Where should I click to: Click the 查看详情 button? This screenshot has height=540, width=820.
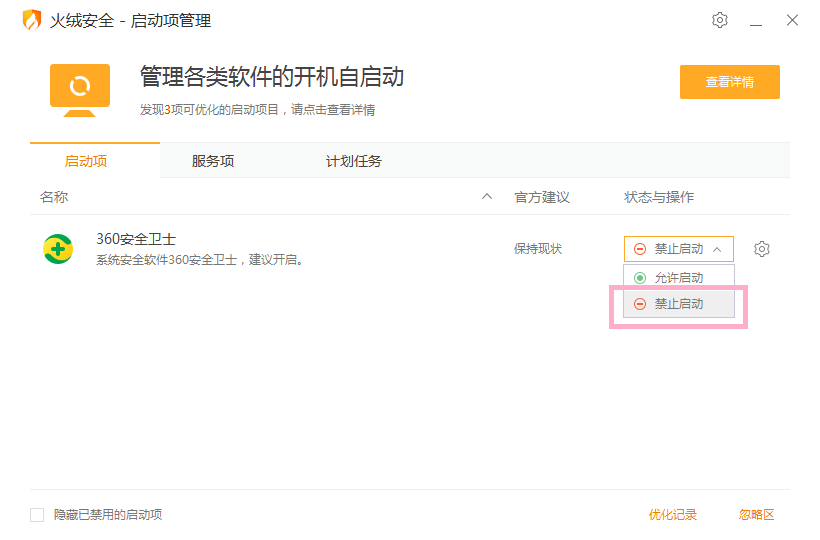click(730, 82)
